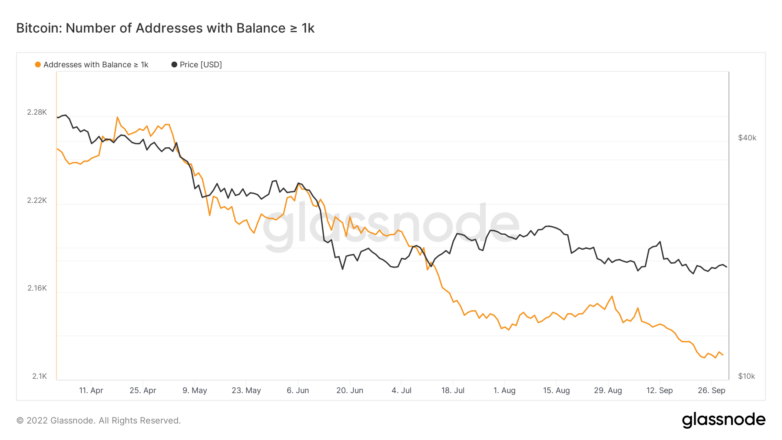Click the 2.1K left axis label
This screenshot has height=440, width=782.
click(39, 376)
